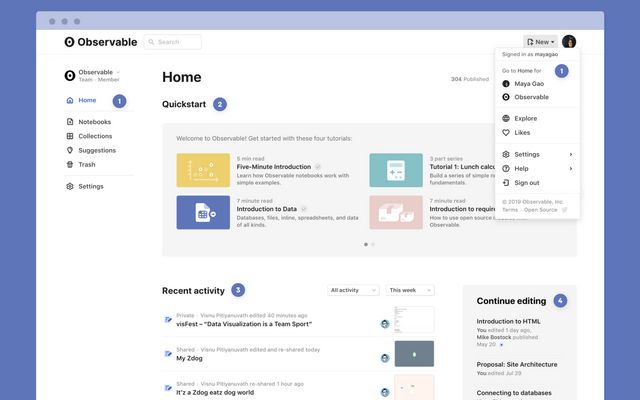This screenshot has width=640, height=400.
Task: Click the 304 Published count
Action: [x=470, y=79]
